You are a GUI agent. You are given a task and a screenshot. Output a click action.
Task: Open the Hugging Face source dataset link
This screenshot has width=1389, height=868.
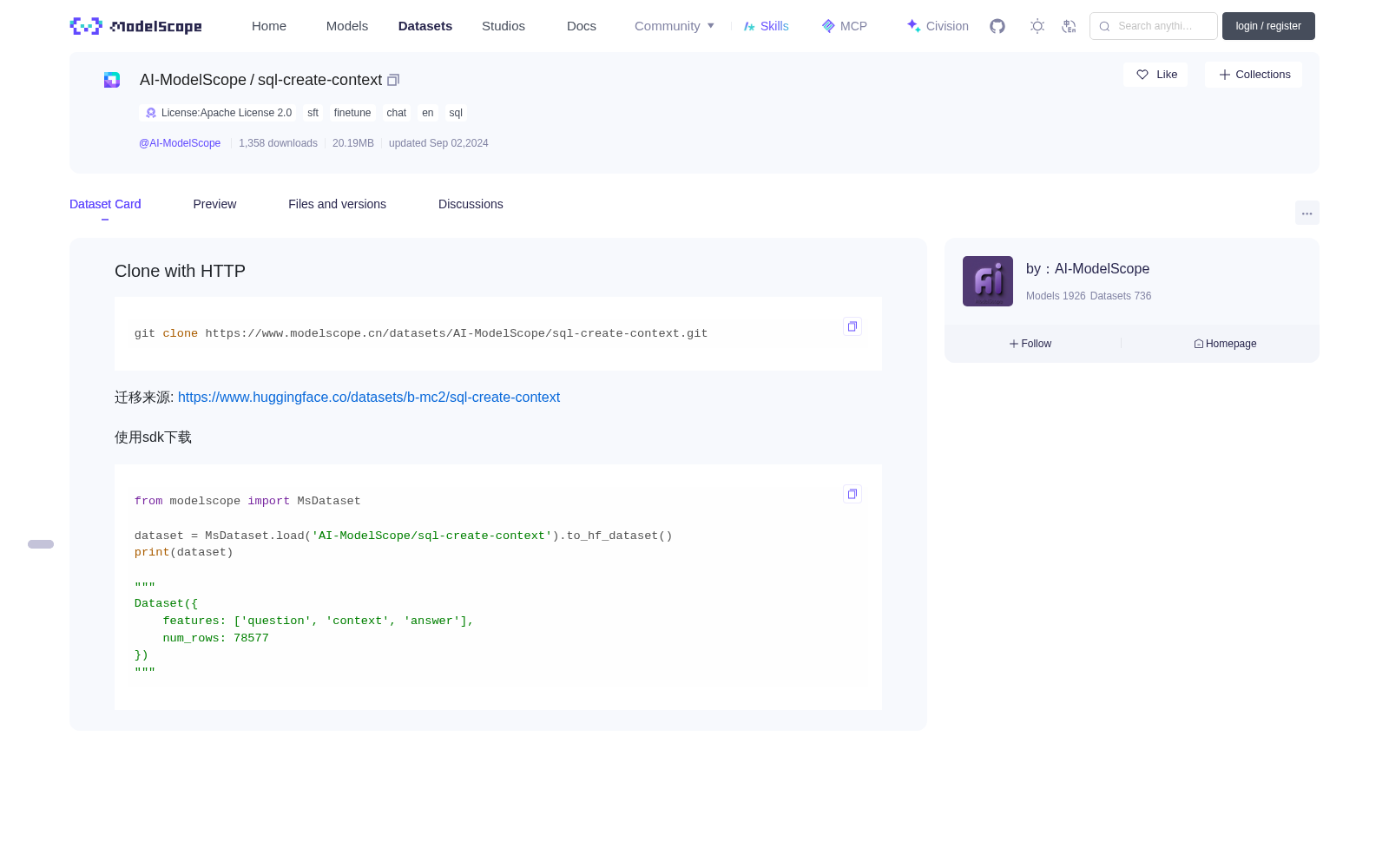[369, 397]
